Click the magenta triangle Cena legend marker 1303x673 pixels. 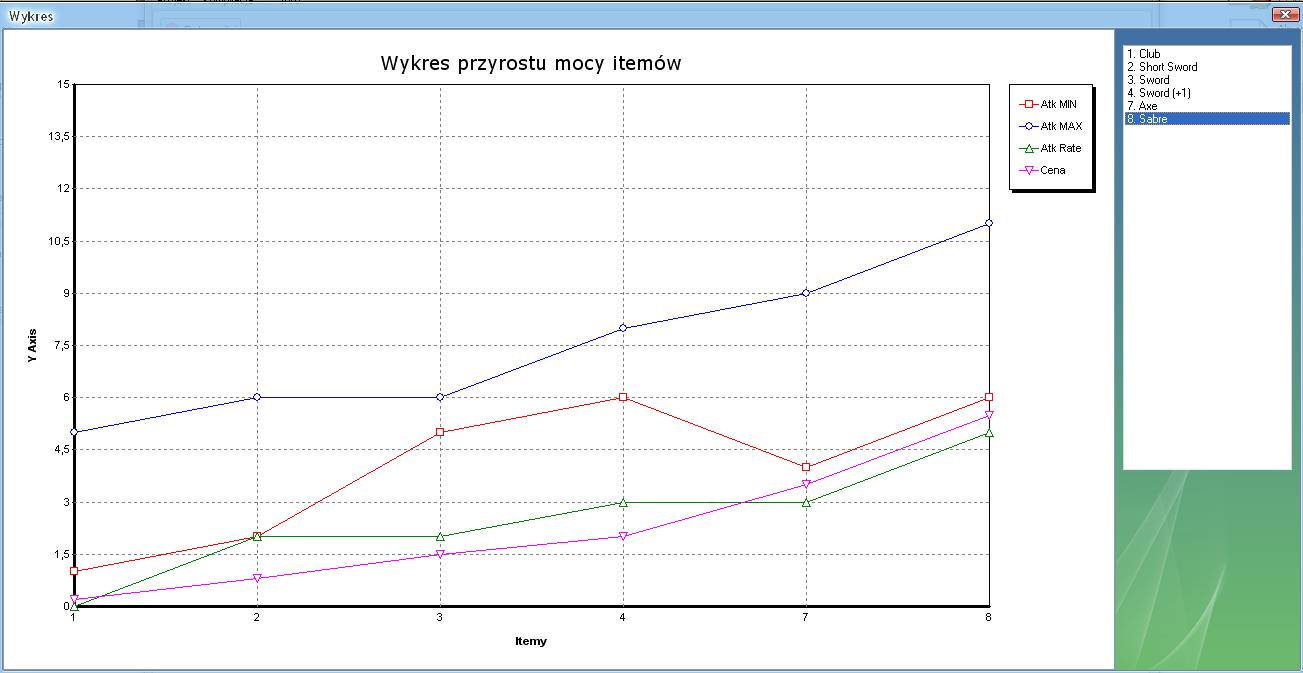point(1027,170)
